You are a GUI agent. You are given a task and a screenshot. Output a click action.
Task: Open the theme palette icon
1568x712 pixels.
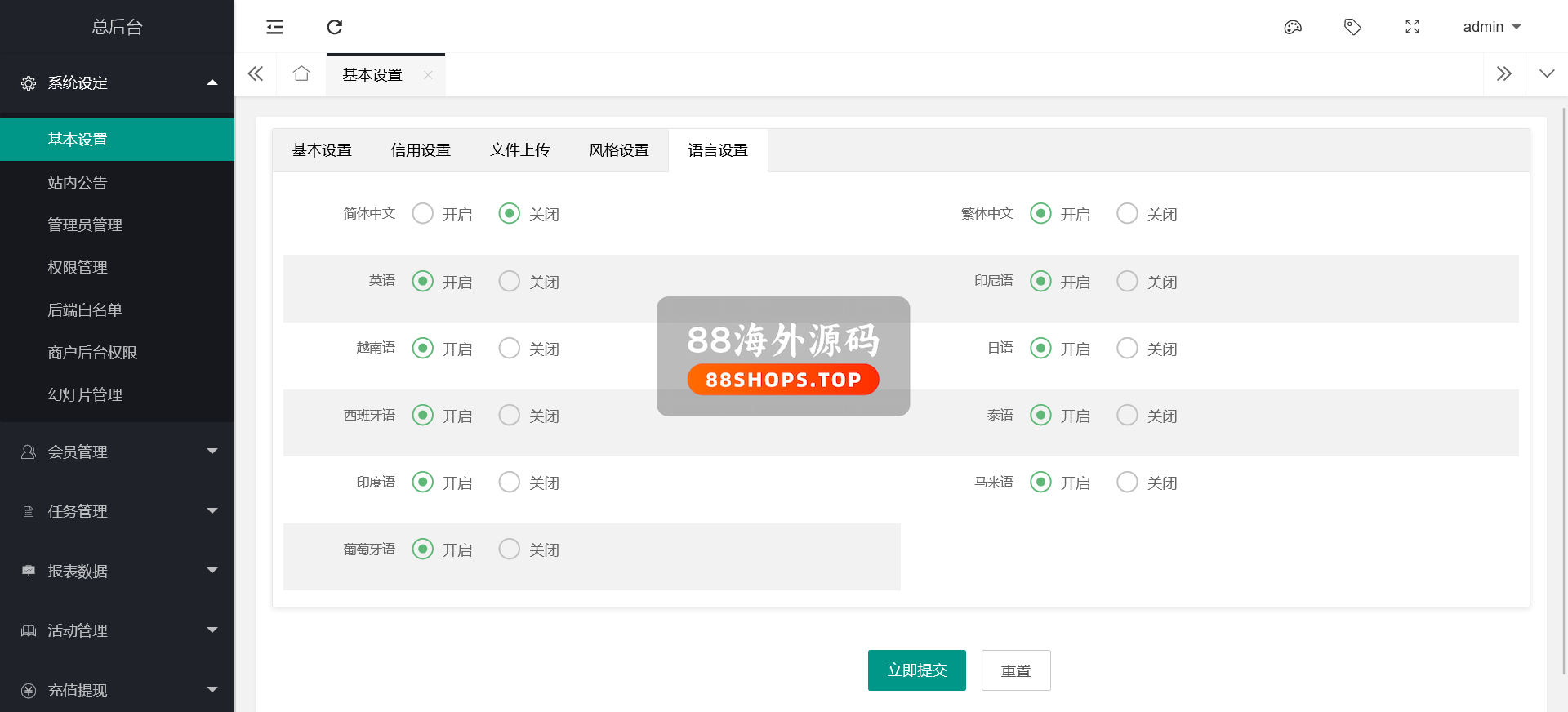tap(1293, 27)
